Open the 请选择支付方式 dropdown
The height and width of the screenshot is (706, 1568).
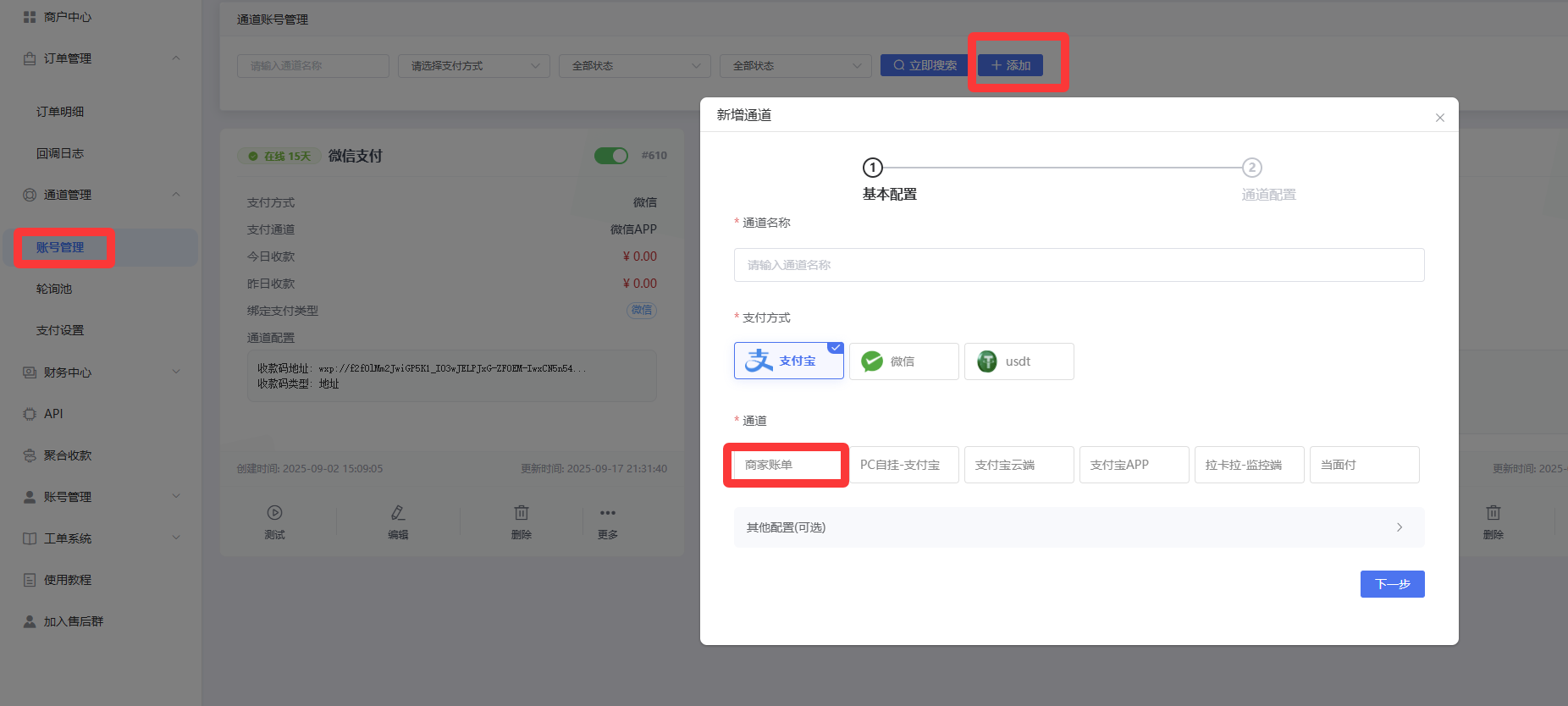coord(473,66)
